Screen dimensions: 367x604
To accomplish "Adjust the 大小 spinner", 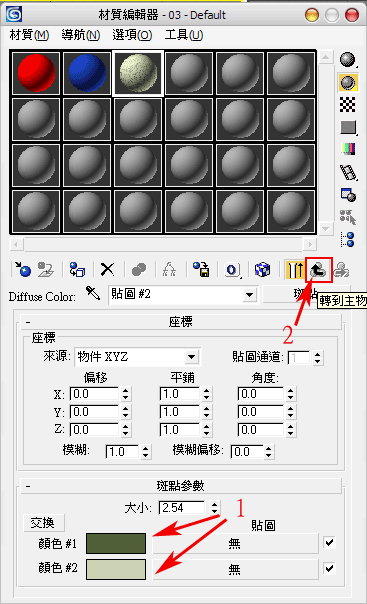I will (215, 508).
